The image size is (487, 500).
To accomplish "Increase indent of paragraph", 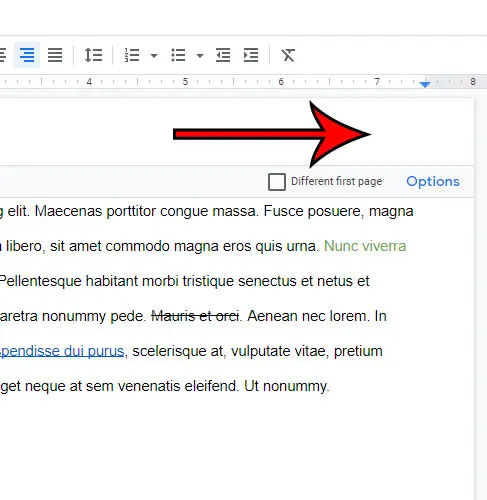I will click(x=251, y=55).
